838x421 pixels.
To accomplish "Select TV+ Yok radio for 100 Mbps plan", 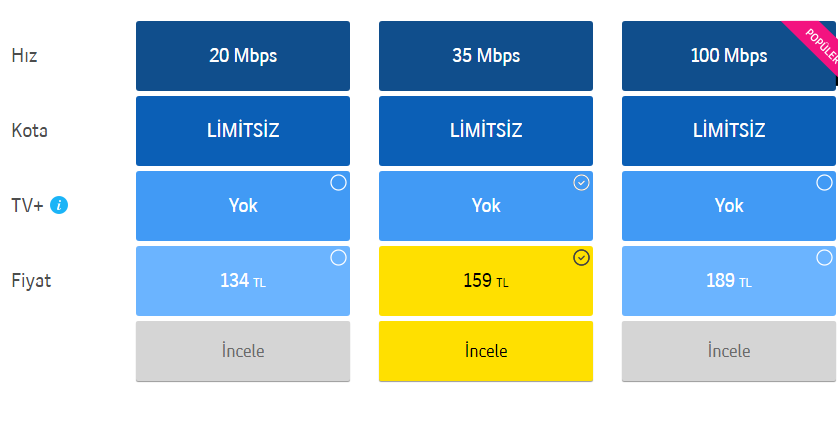I will [x=824, y=183].
